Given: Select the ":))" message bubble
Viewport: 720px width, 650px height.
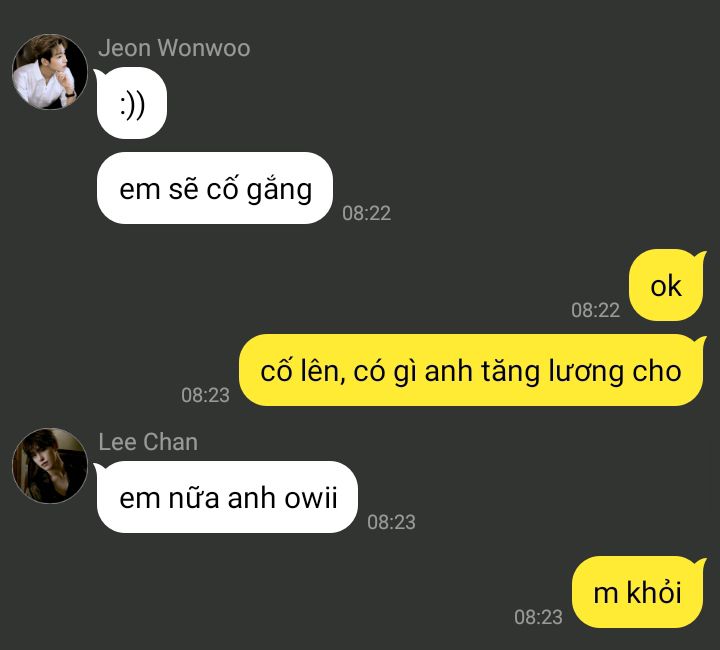Looking at the screenshot, I should click(x=132, y=103).
